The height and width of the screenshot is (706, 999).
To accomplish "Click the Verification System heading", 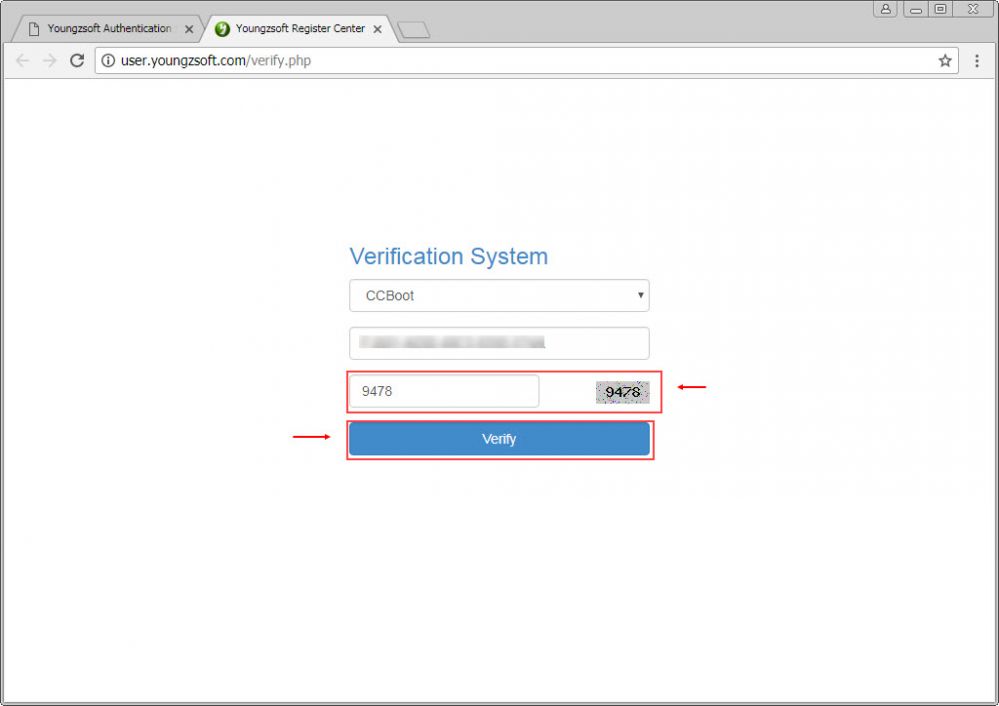I will pos(449,256).
